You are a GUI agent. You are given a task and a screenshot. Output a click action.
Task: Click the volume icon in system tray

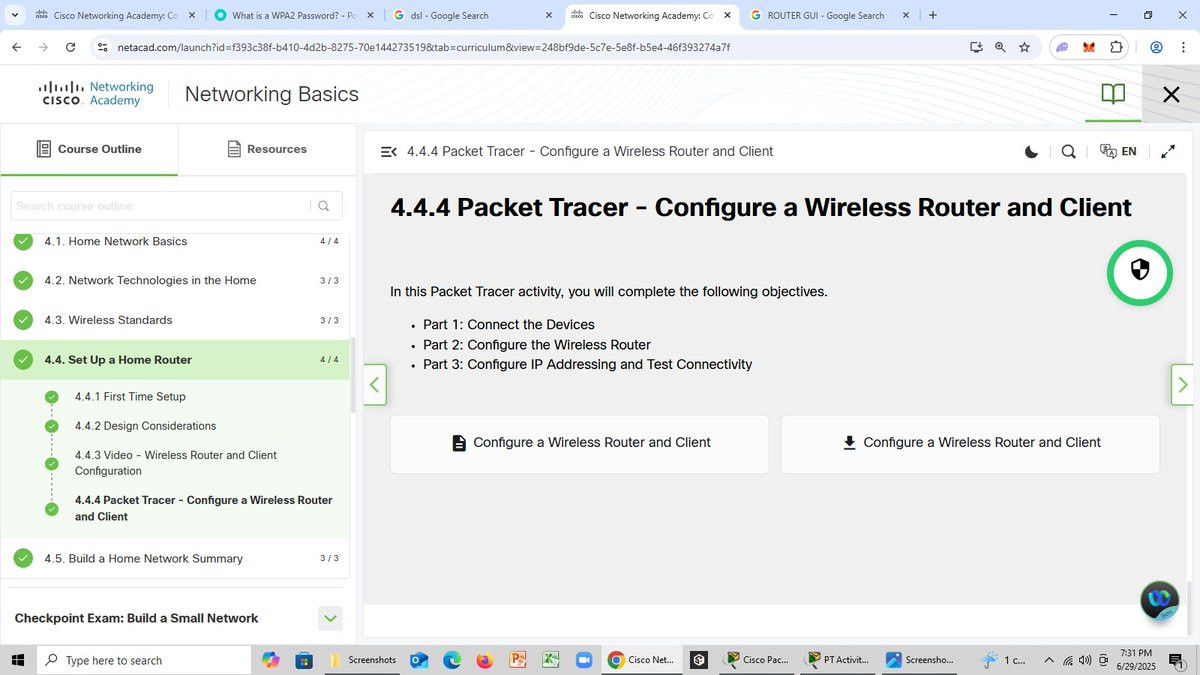click(x=1085, y=660)
